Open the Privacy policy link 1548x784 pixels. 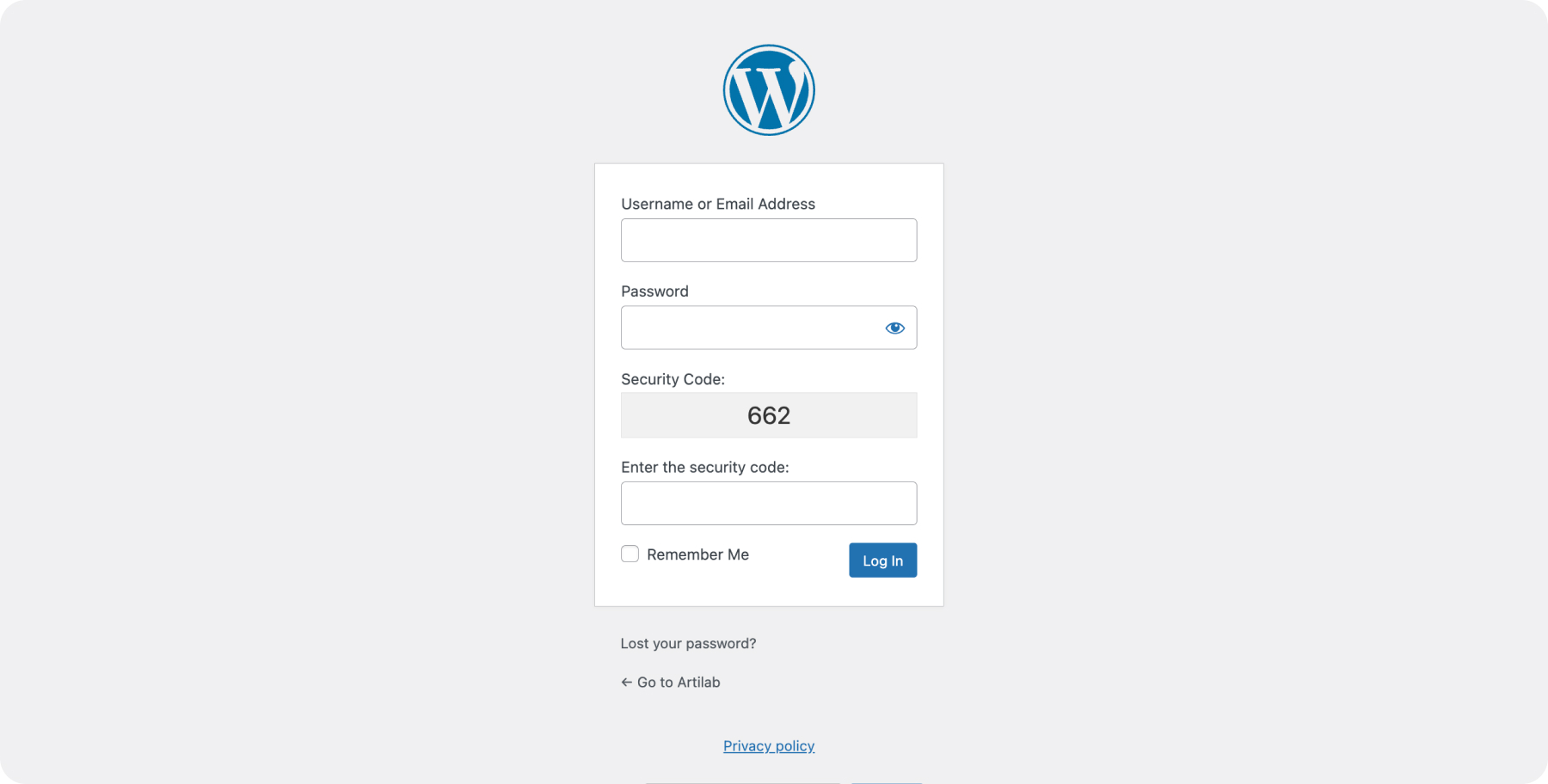coord(769,746)
